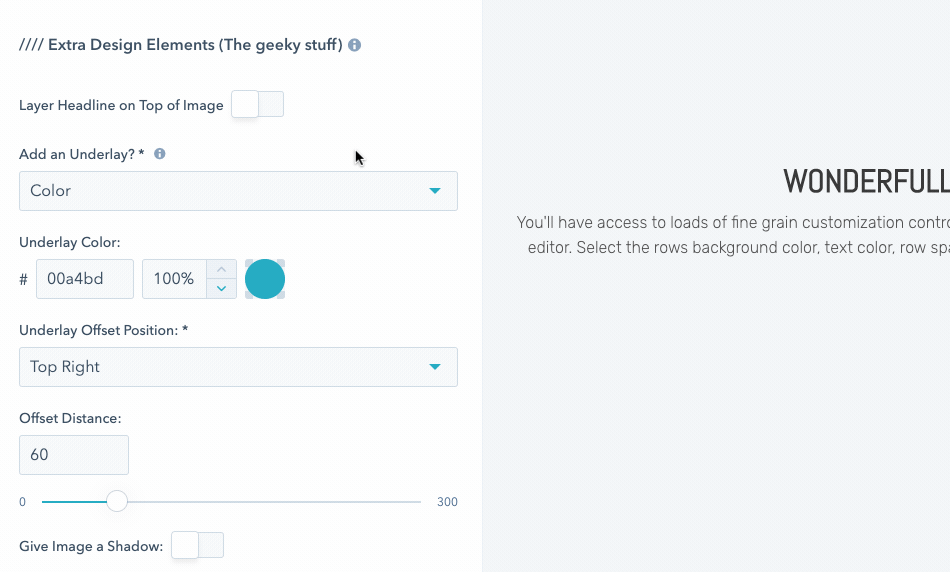Toggle Layer Headline on Top of Image

pyautogui.click(x=258, y=104)
